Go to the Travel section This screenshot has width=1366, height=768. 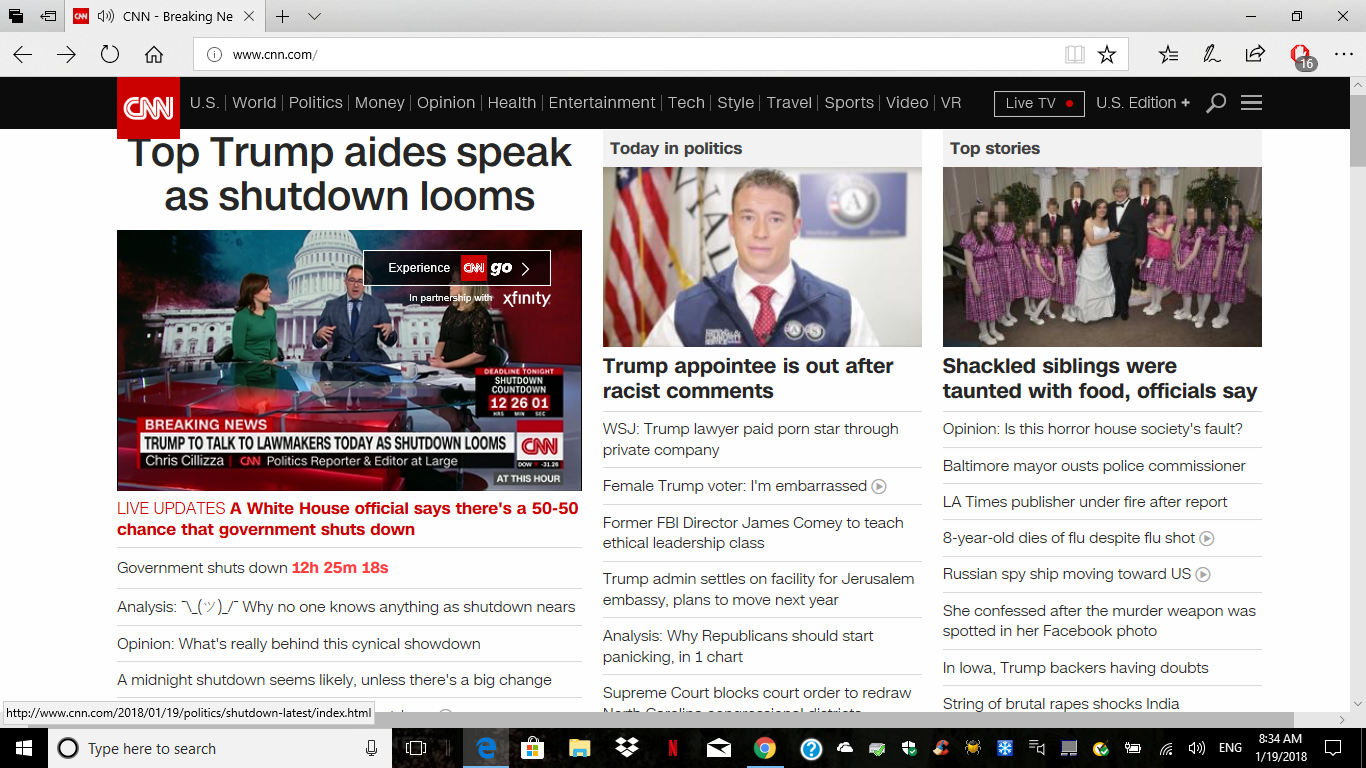789,103
